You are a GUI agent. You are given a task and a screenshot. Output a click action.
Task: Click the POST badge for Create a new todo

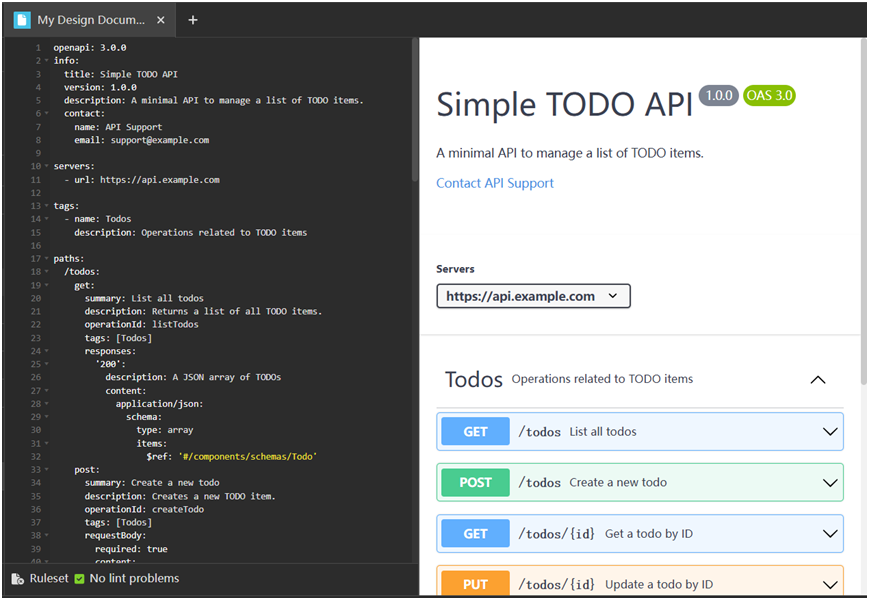click(x=476, y=483)
